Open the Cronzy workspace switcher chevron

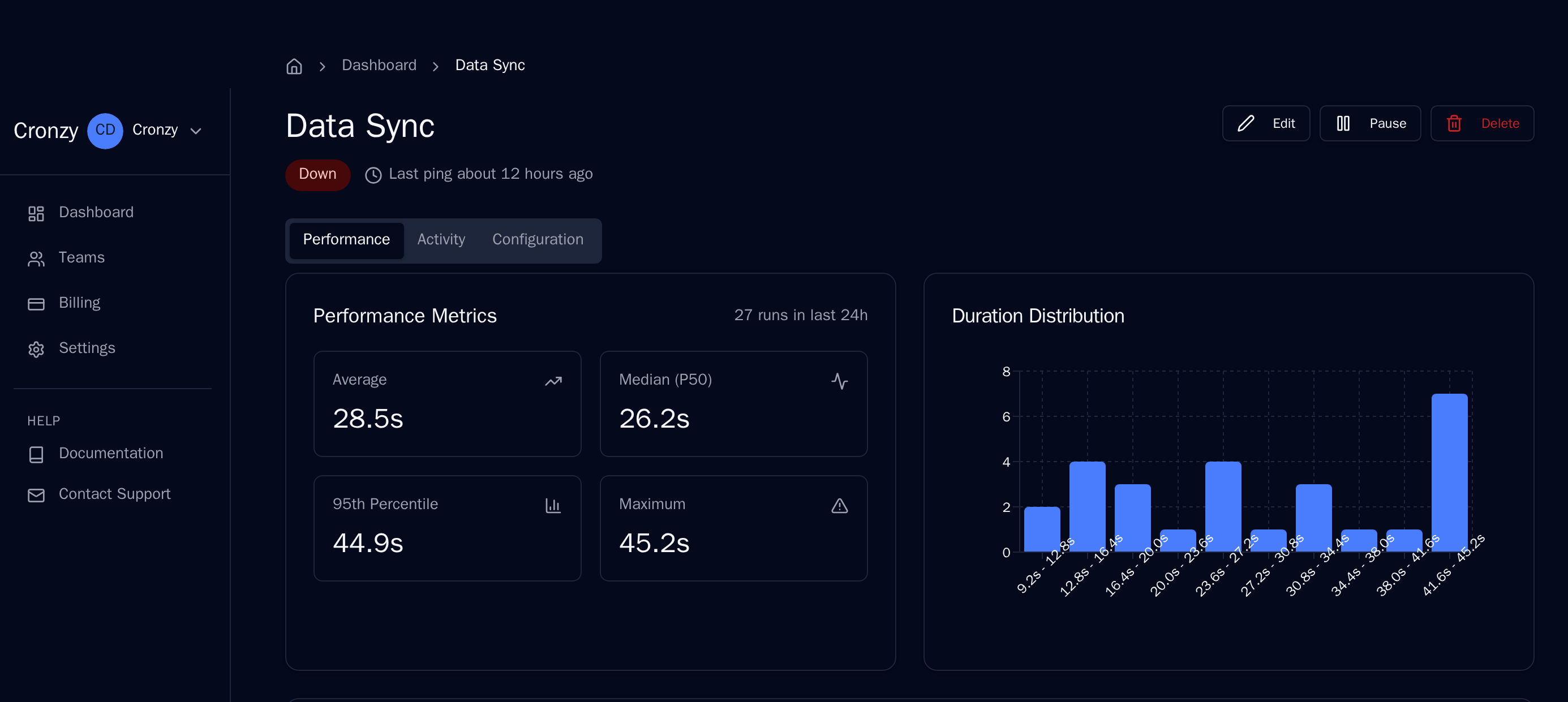[195, 131]
